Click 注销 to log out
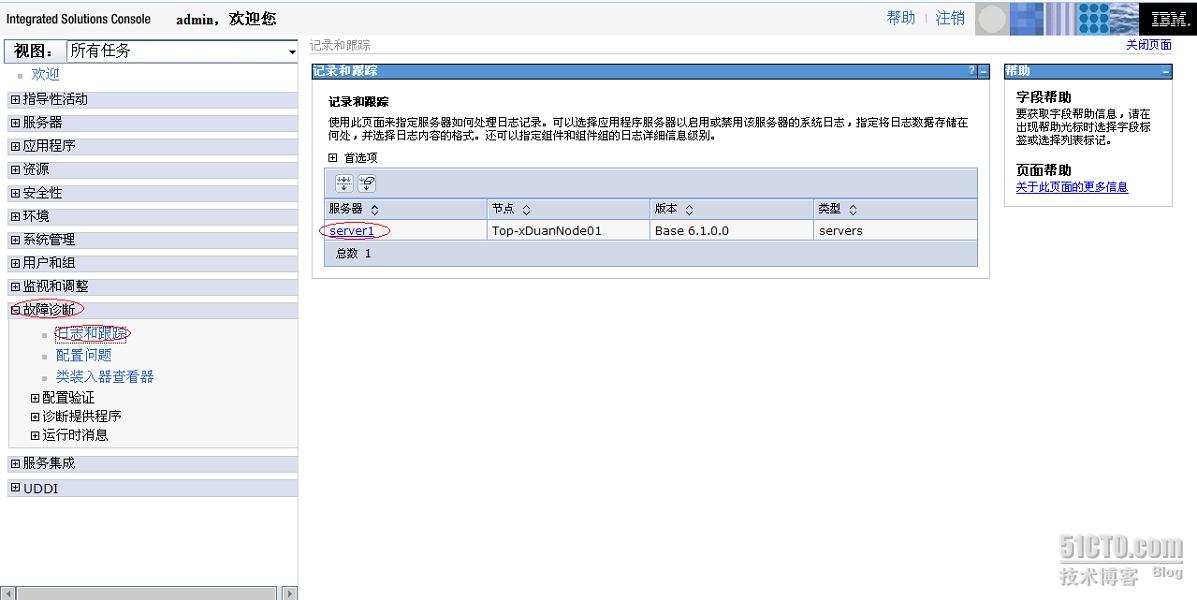 pos(950,18)
